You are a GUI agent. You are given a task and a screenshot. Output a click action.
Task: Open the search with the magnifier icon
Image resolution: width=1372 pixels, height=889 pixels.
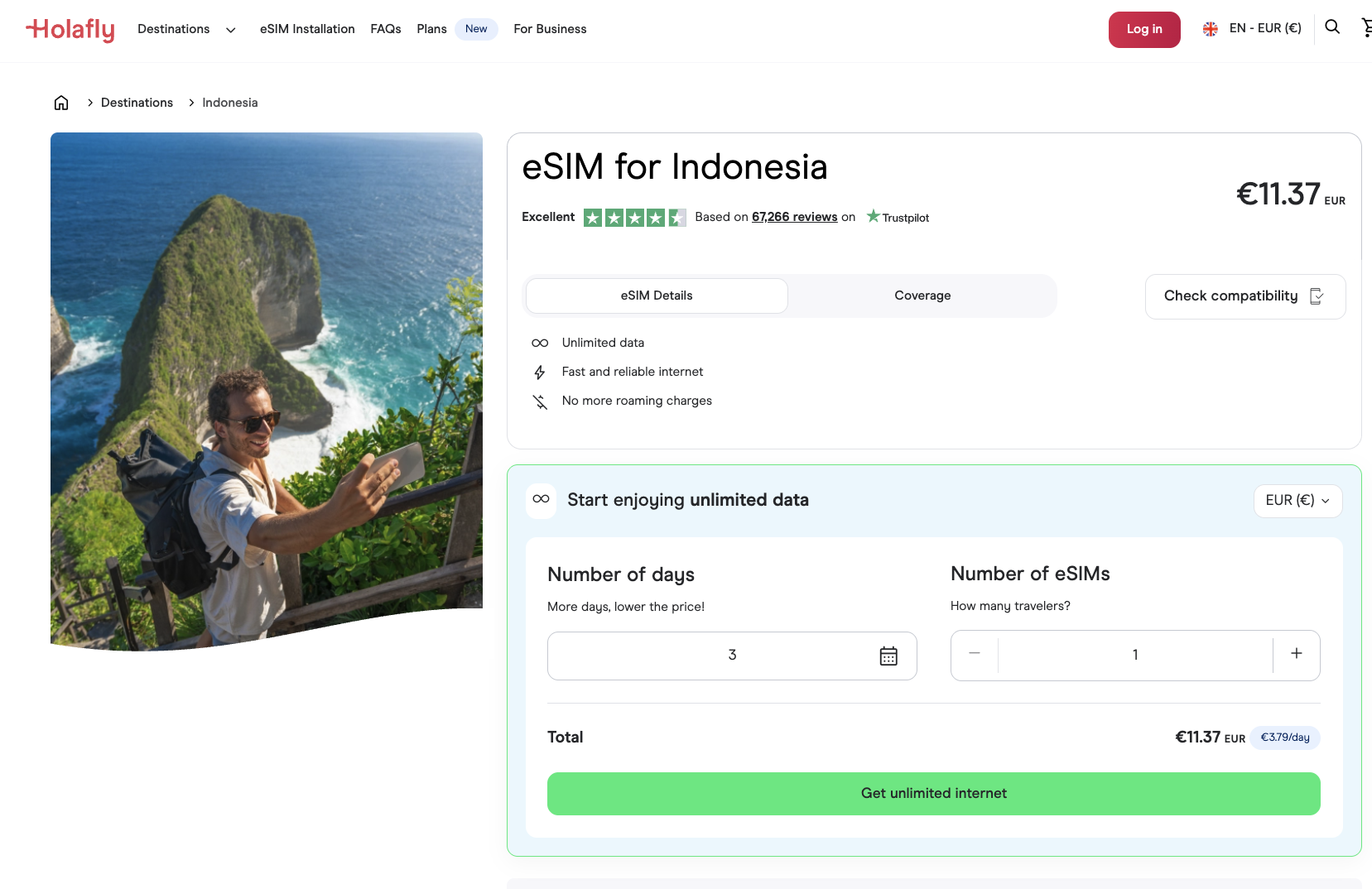point(1332,27)
